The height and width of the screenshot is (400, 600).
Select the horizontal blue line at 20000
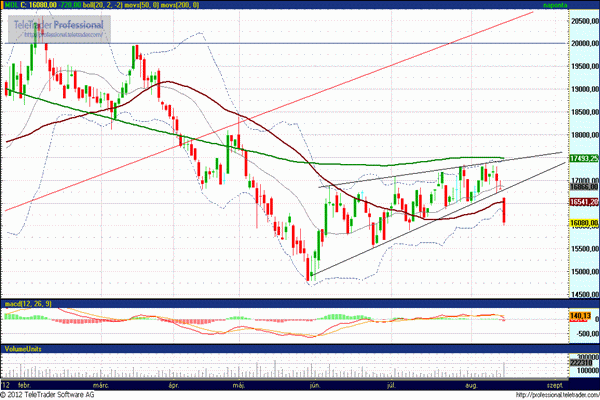tap(285, 43)
